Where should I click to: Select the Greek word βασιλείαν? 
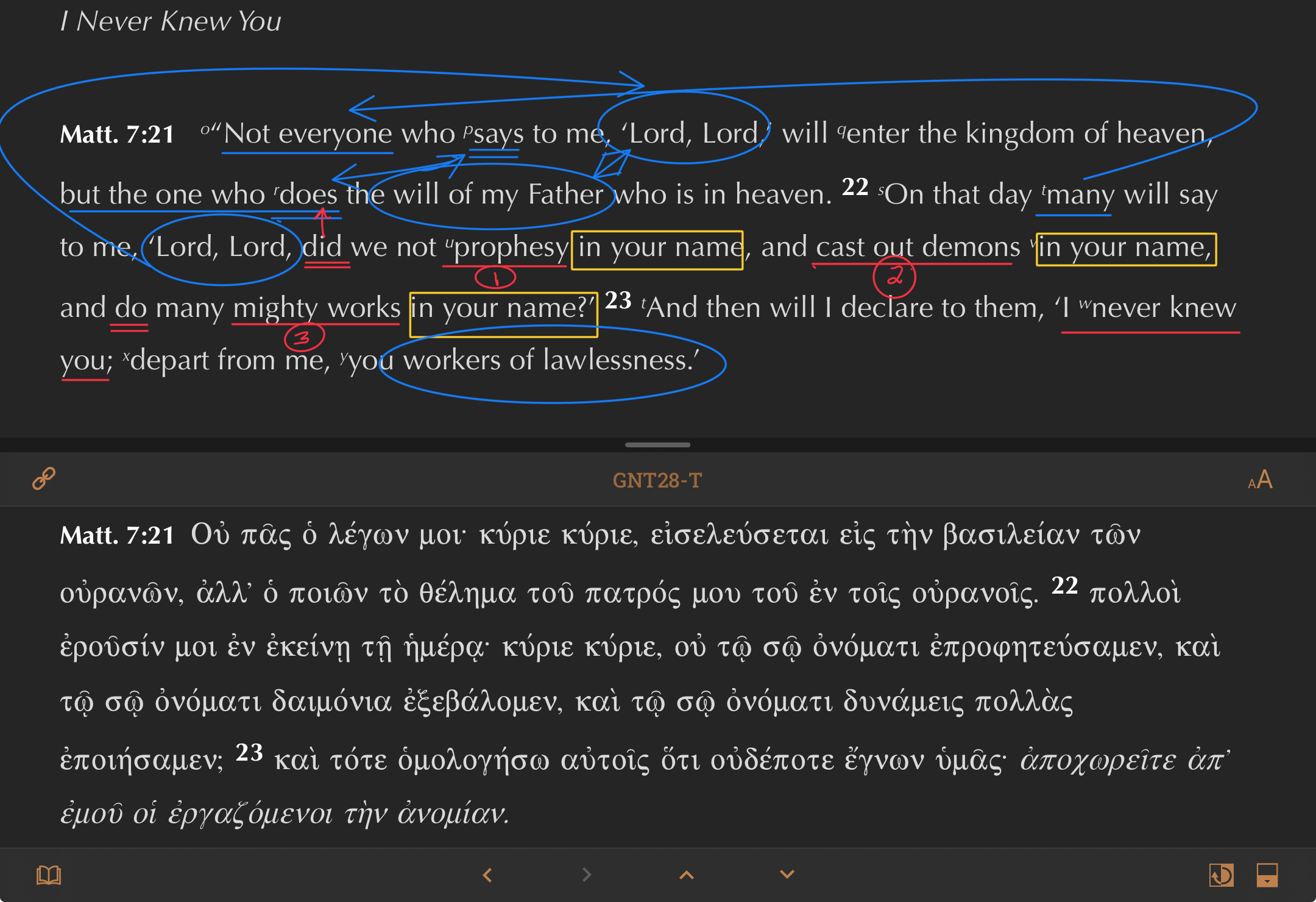pyautogui.click(x=1011, y=535)
